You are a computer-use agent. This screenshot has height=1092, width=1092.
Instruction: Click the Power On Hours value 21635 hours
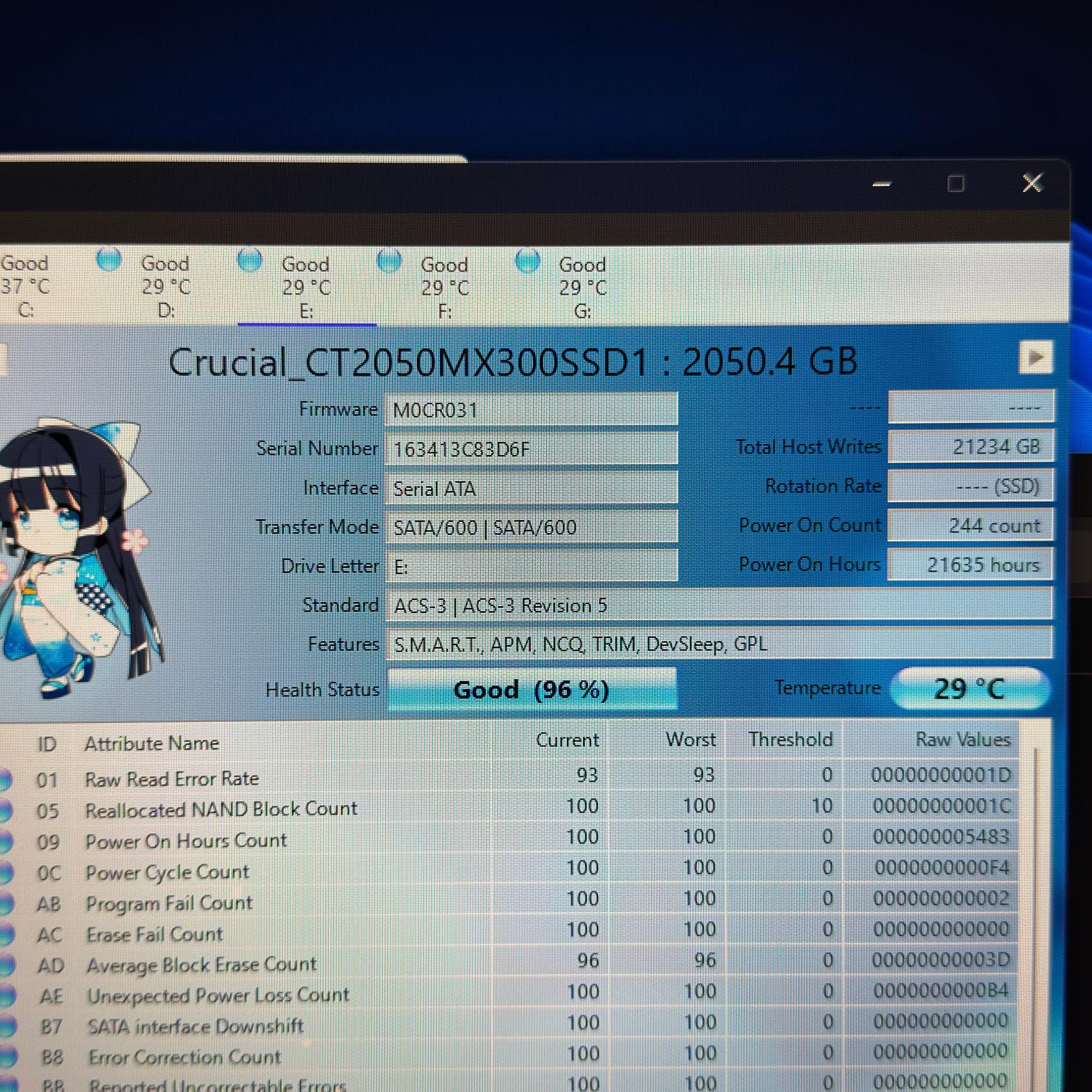click(x=970, y=564)
